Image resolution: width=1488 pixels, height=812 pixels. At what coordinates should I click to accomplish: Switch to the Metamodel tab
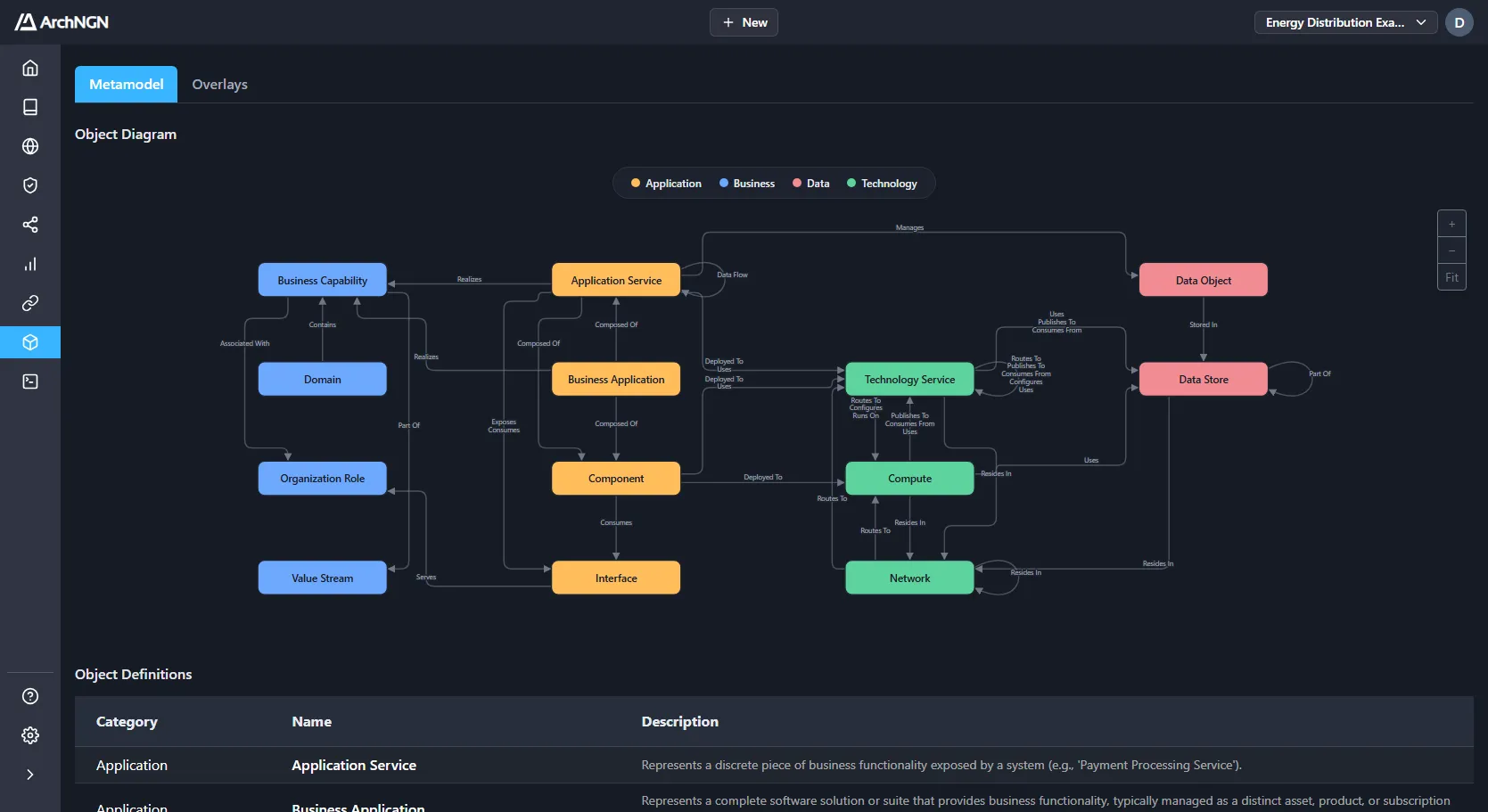[126, 84]
